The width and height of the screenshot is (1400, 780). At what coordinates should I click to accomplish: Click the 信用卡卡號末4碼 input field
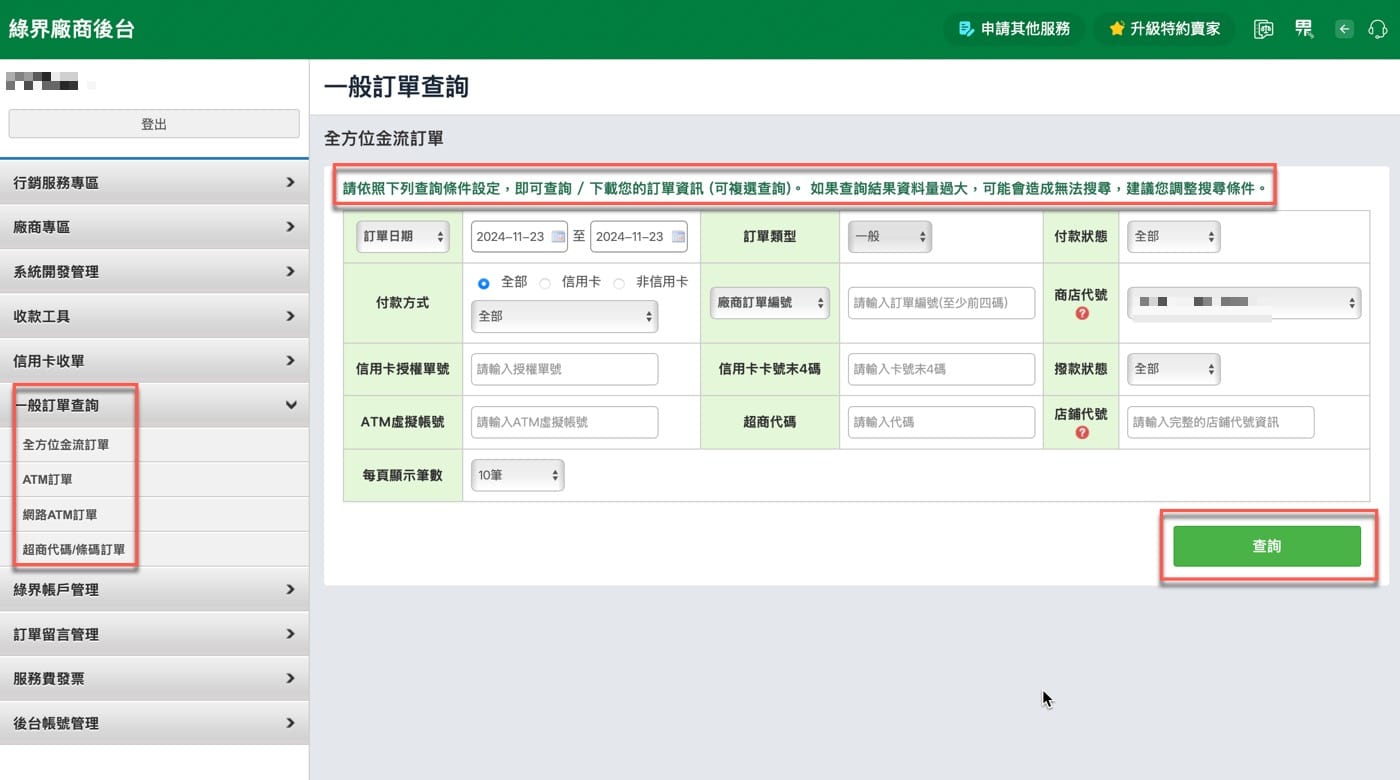point(941,369)
